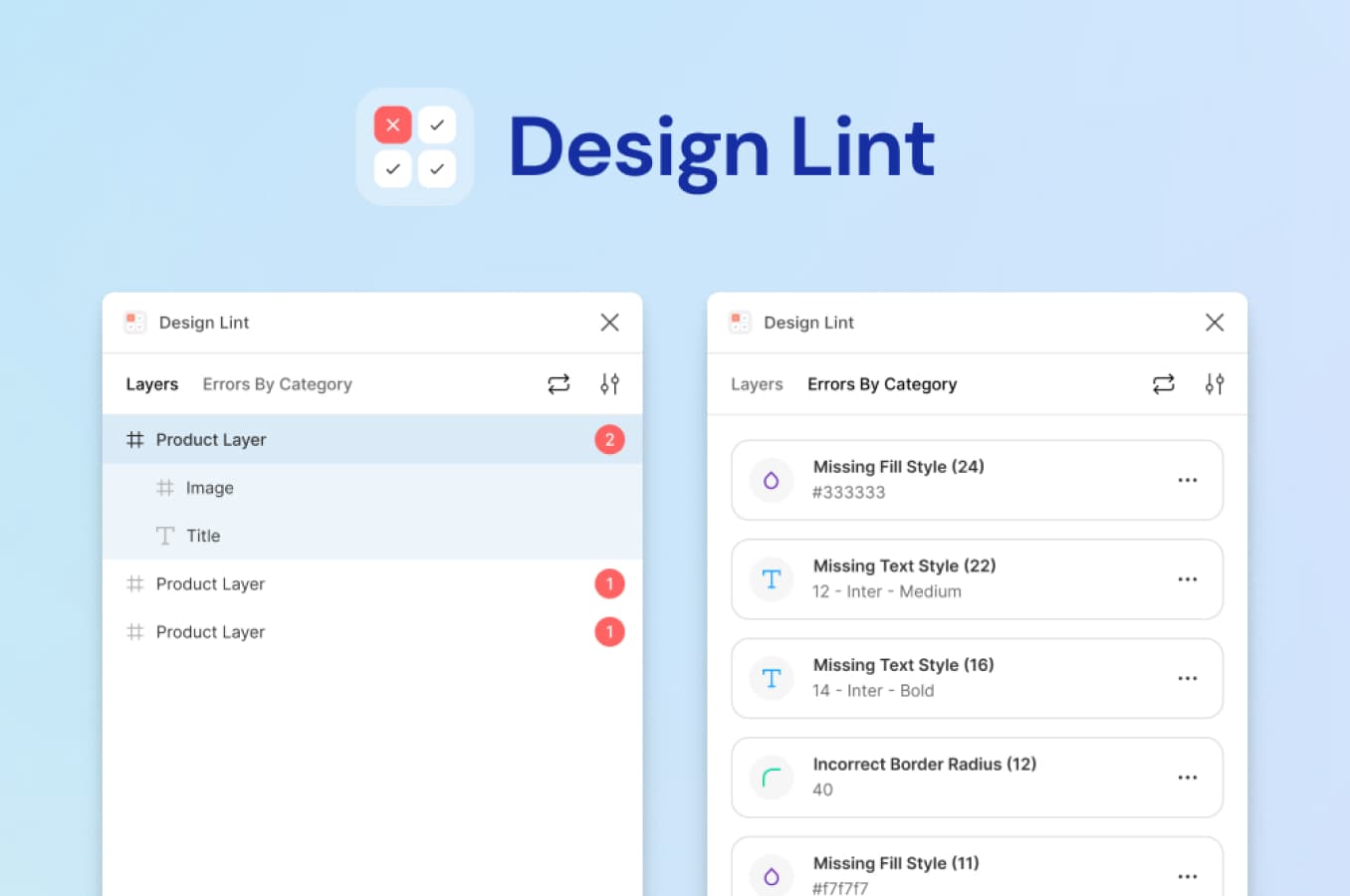The image size is (1350, 896).
Task: Select the text style icon on Missing Text Style (22)
Action: pos(771,579)
